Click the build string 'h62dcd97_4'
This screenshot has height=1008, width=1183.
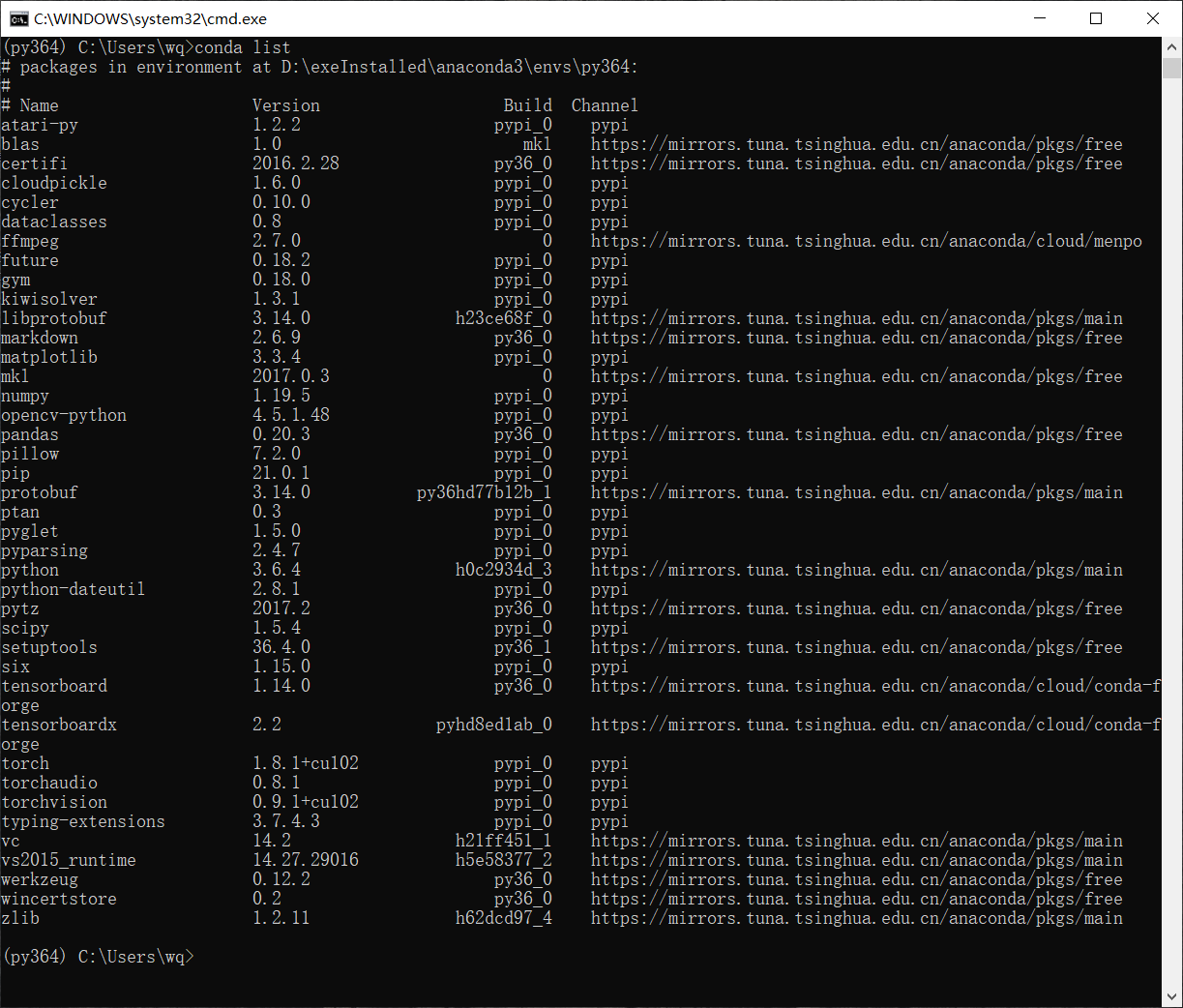point(504,918)
